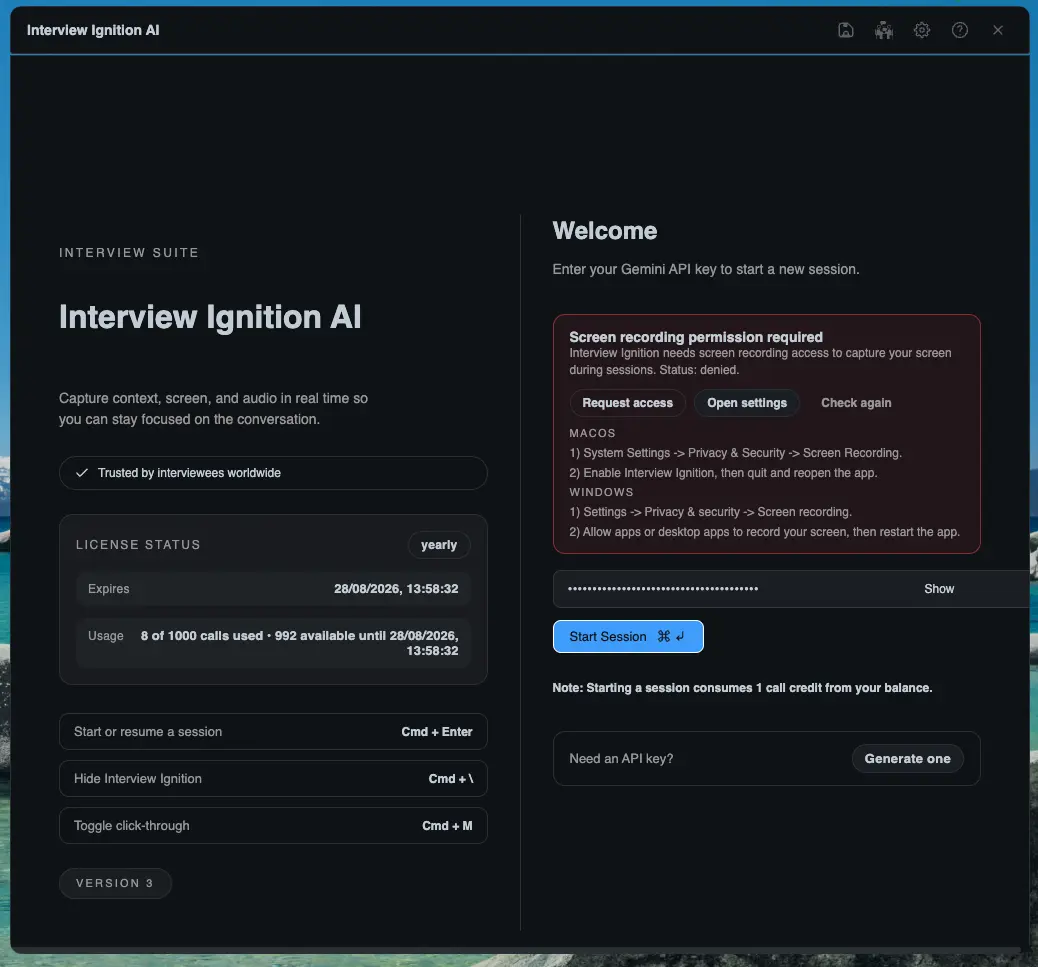This screenshot has height=967, width=1038.
Task: Click the Cmd+\ shortcut badge
Action: [x=447, y=778]
